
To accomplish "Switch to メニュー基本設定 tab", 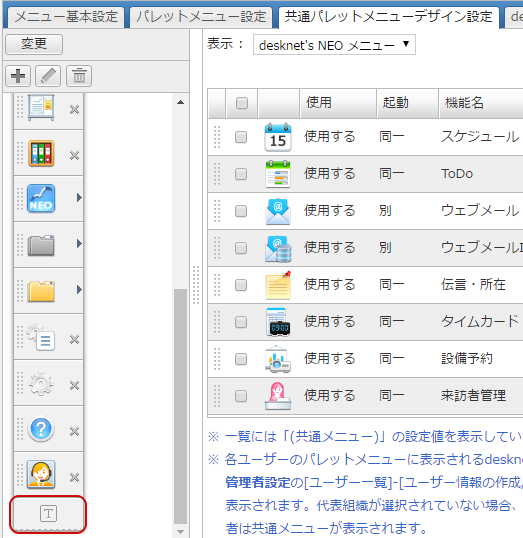I will [66, 16].
